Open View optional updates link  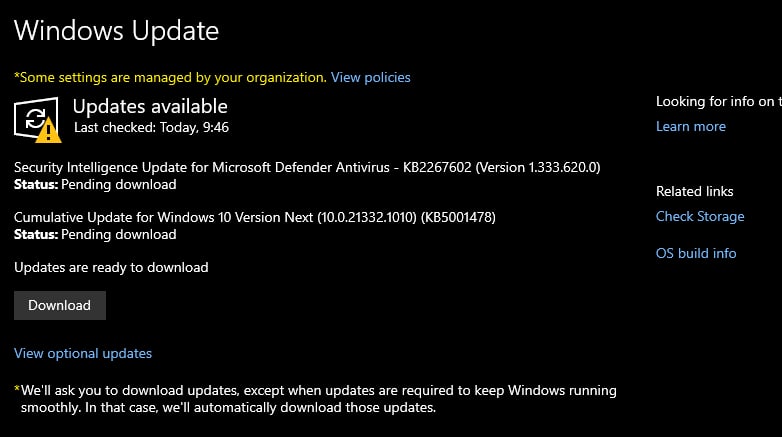coord(83,353)
